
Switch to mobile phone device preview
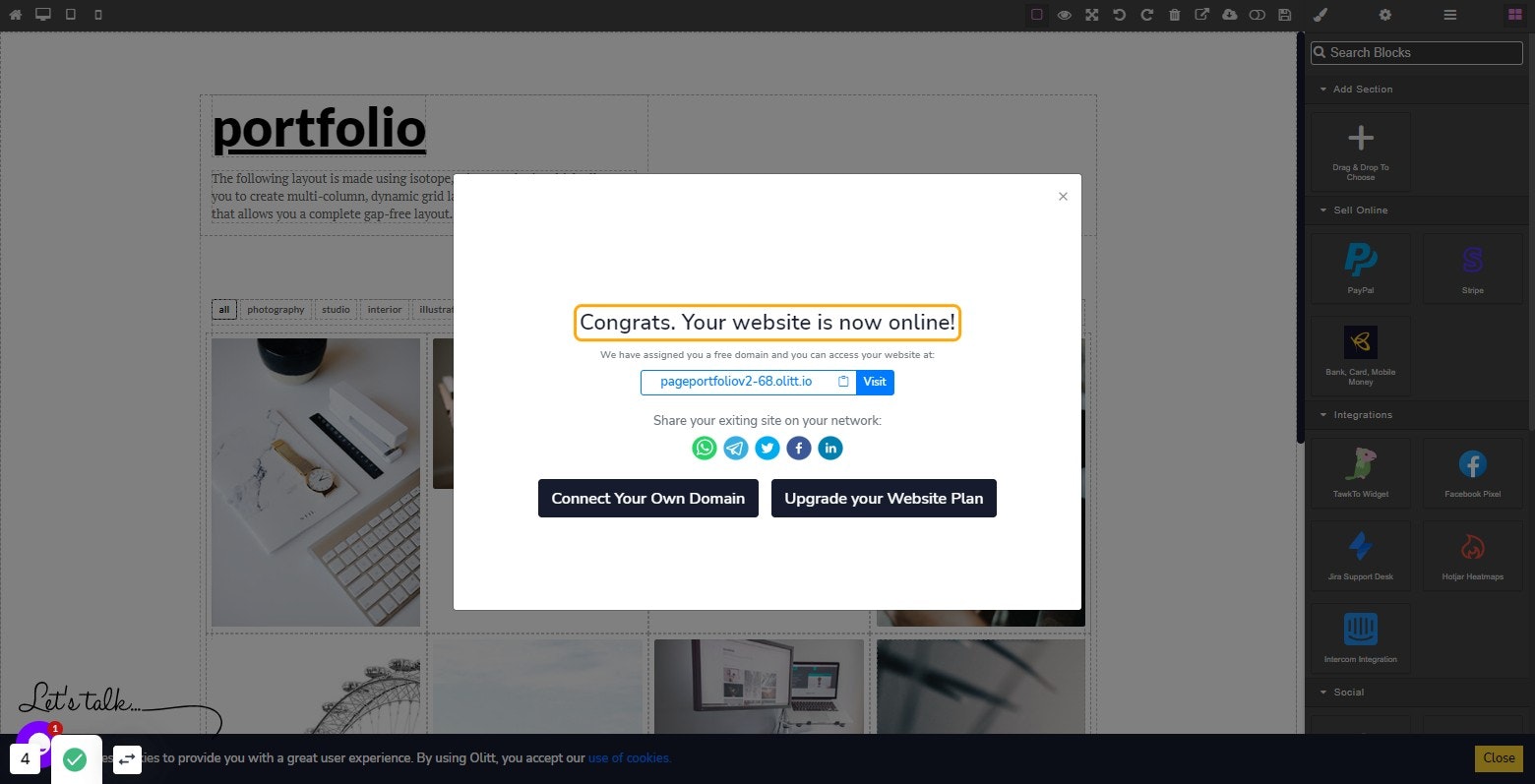point(97,15)
